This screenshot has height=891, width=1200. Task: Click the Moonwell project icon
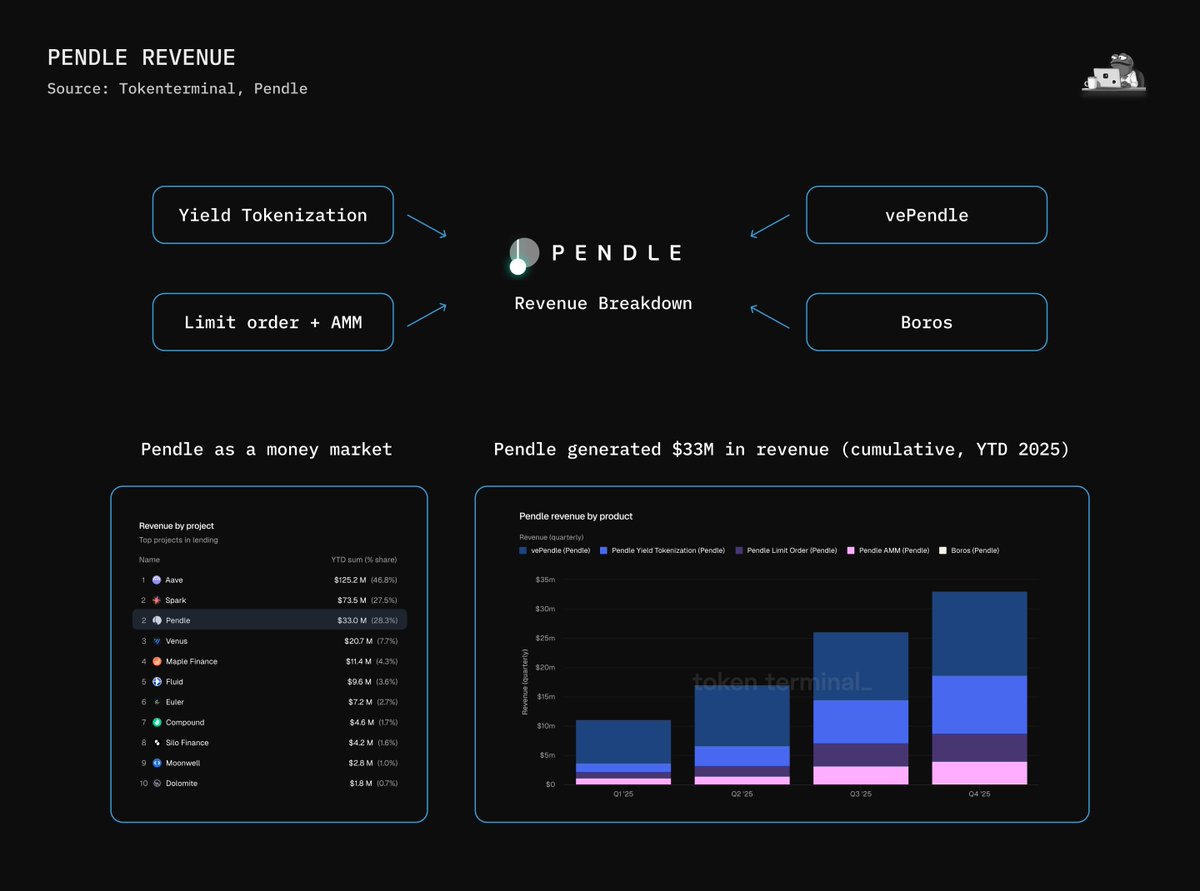(x=157, y=763)
